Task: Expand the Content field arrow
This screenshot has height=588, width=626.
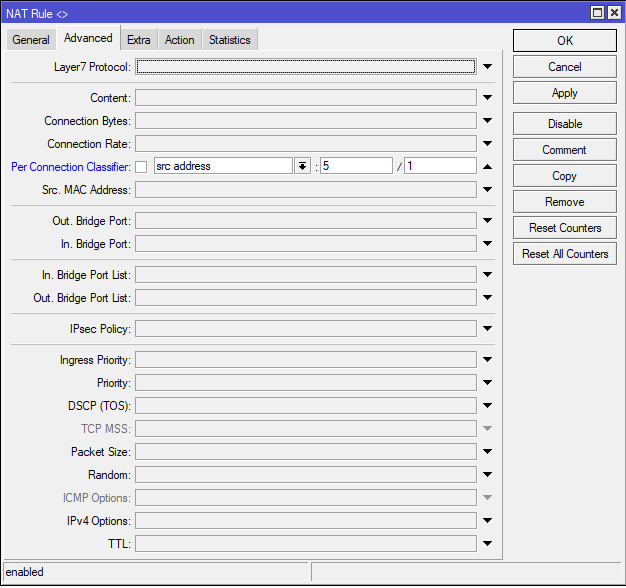Action: pyautogui.click(x=487, y=97)
